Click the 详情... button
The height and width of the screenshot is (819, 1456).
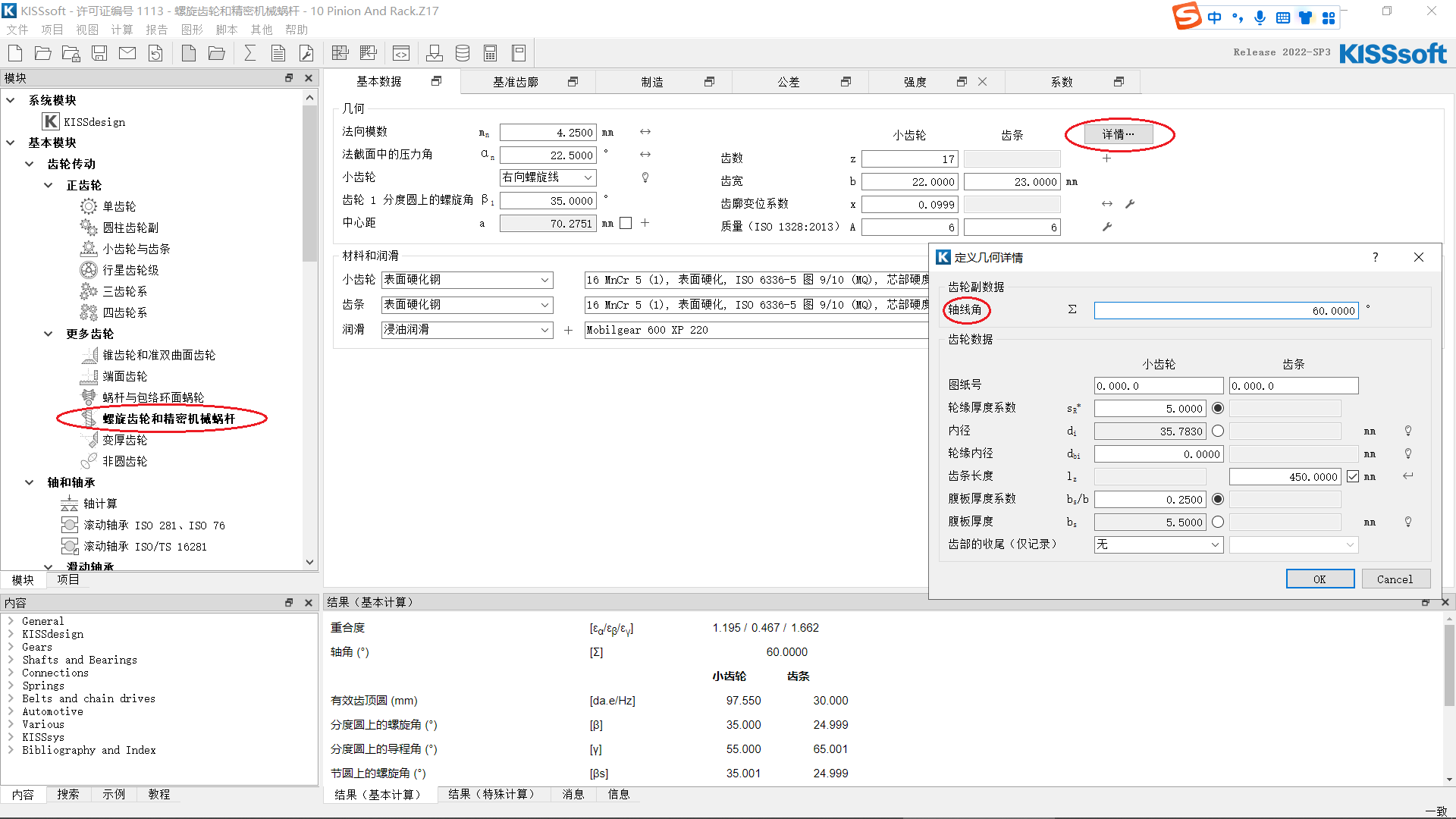1119,134
